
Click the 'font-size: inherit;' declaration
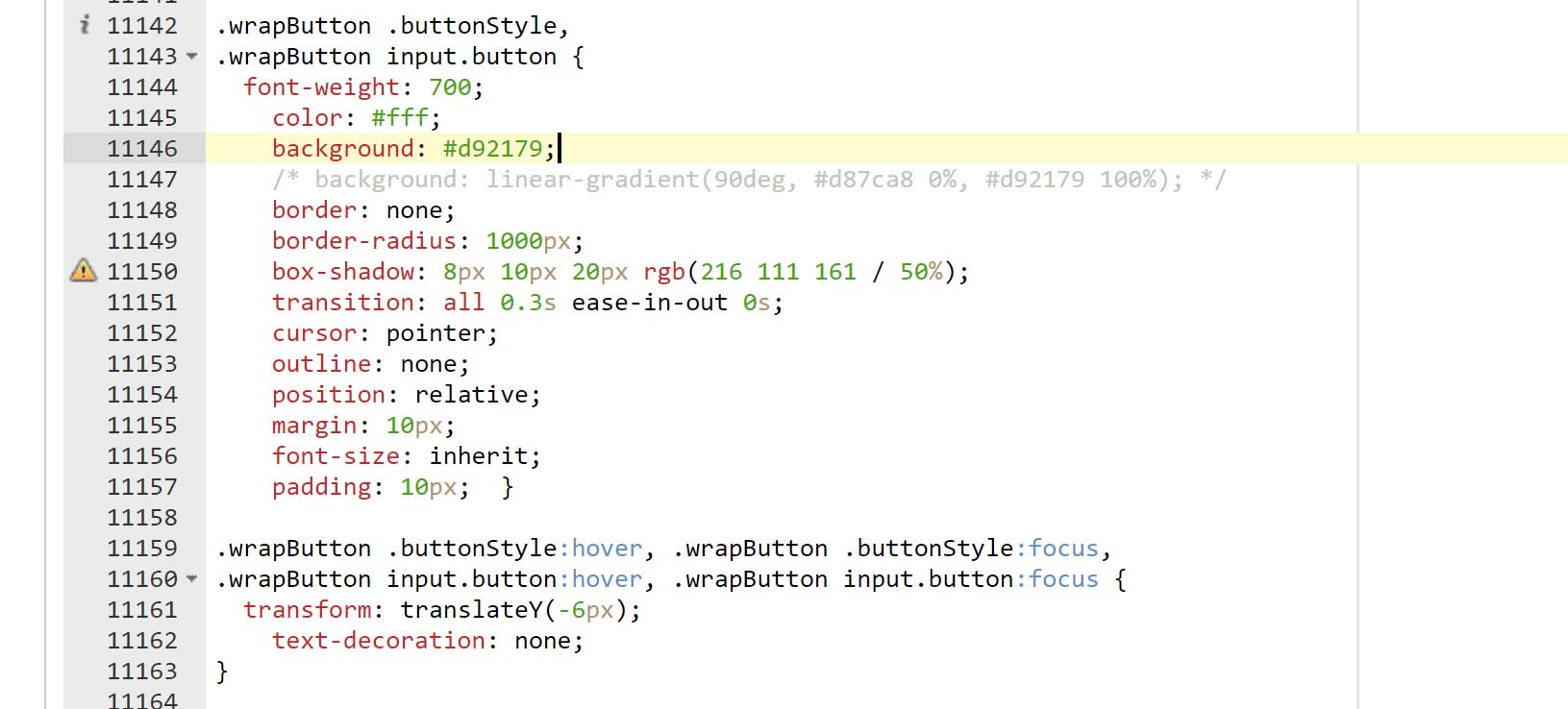click(x=406, y=456)
